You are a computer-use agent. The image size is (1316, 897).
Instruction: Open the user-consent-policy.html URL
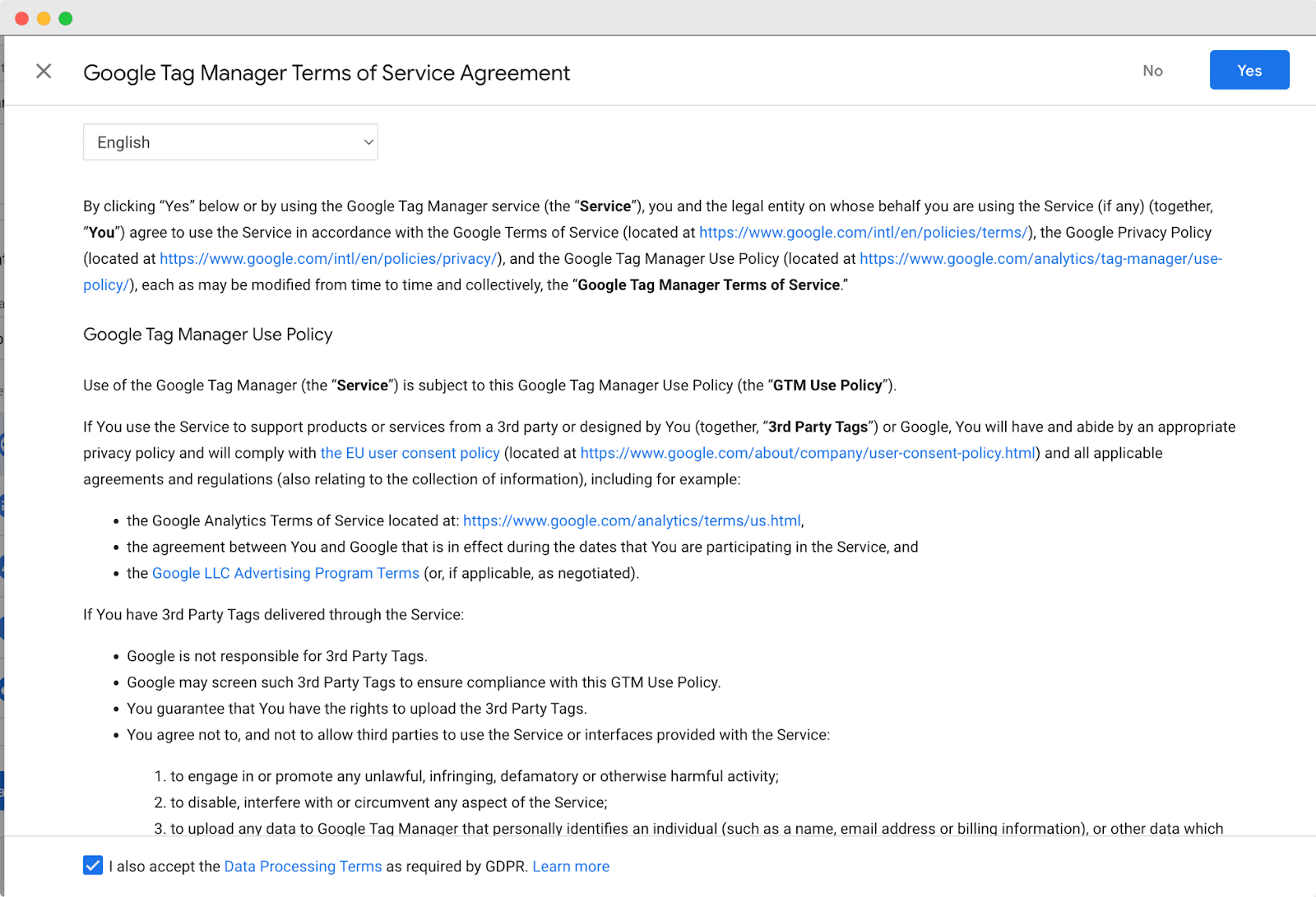[x=808, y=453]
